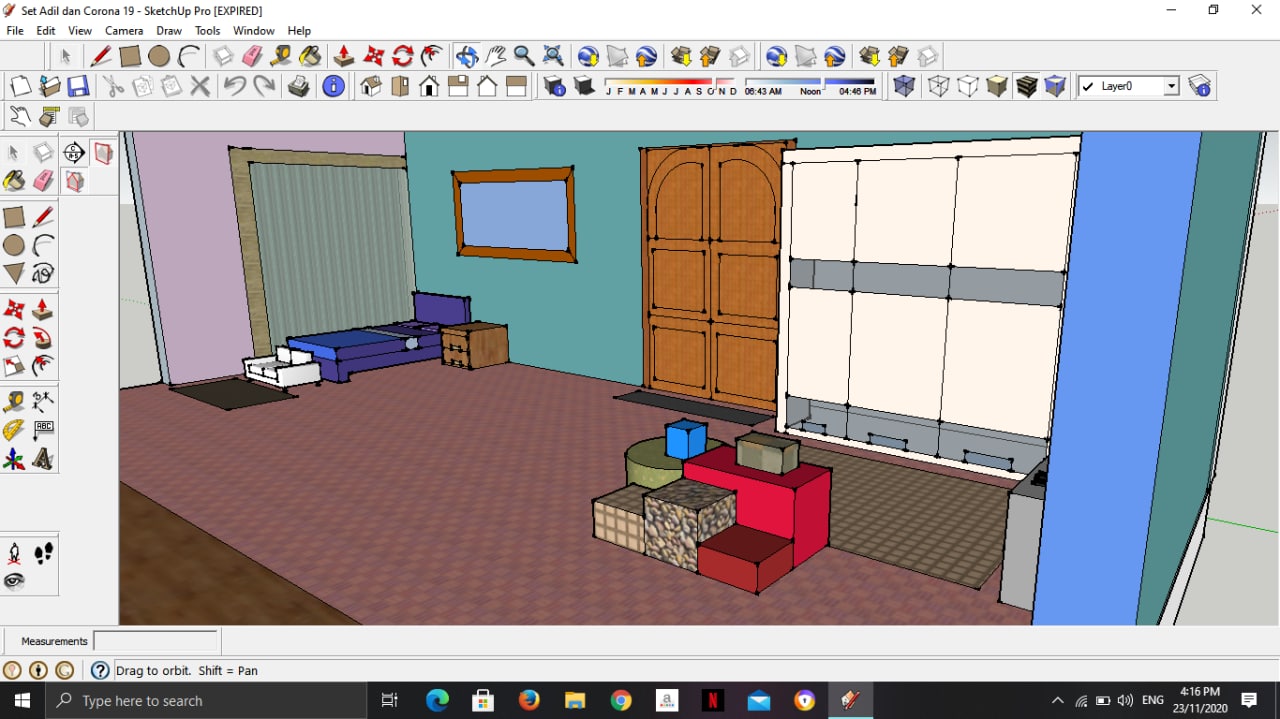
Task: Open the Camera menu
Action: coord(124,31)
